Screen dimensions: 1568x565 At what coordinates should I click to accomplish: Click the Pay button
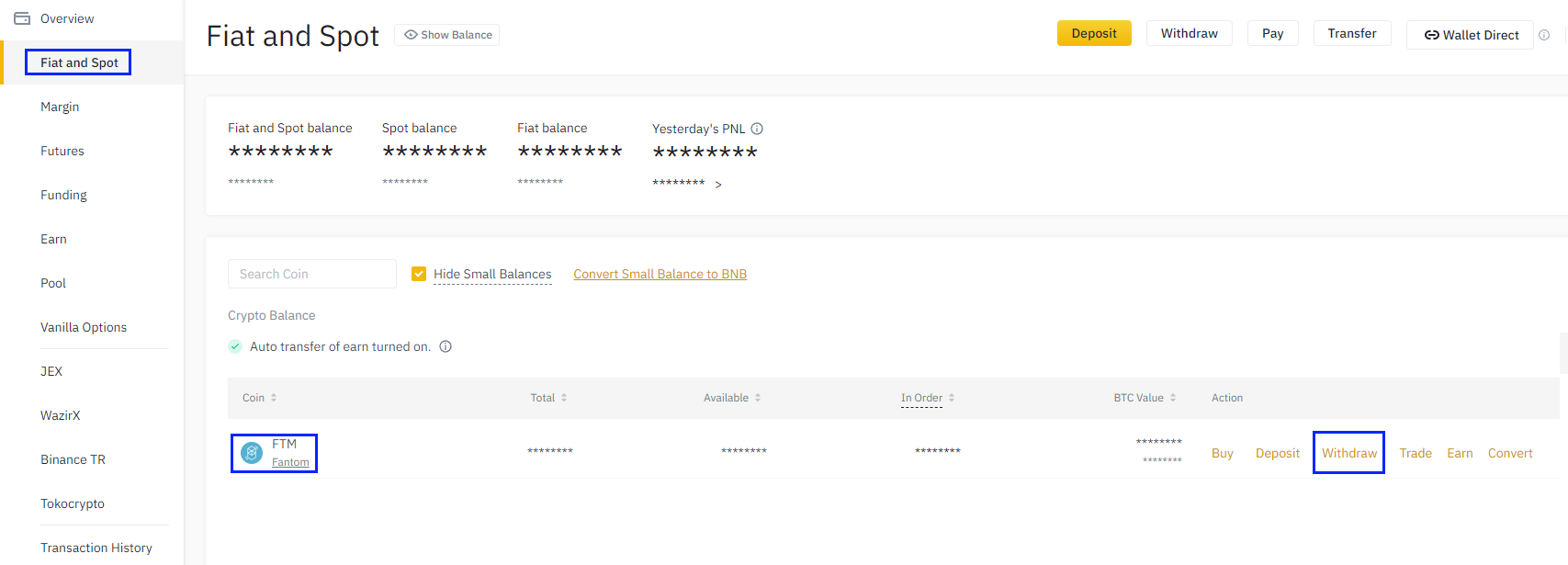[x=1273, y=33]
